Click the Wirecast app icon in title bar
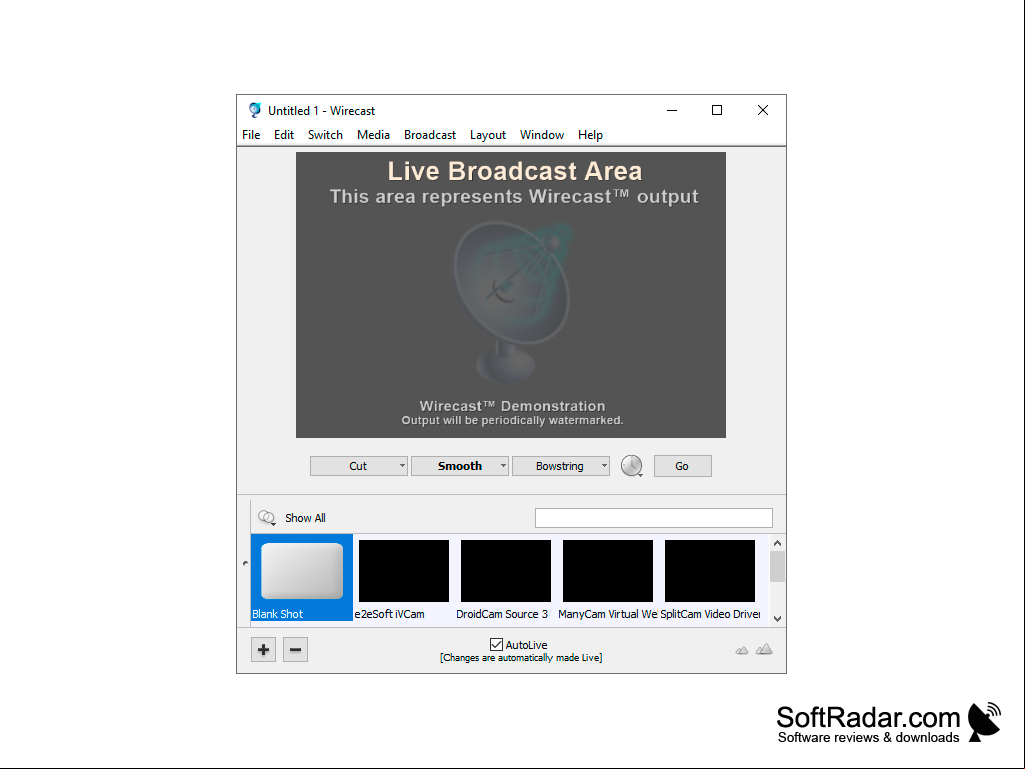This screenshot has height=769, width=1025. point(254,110)
